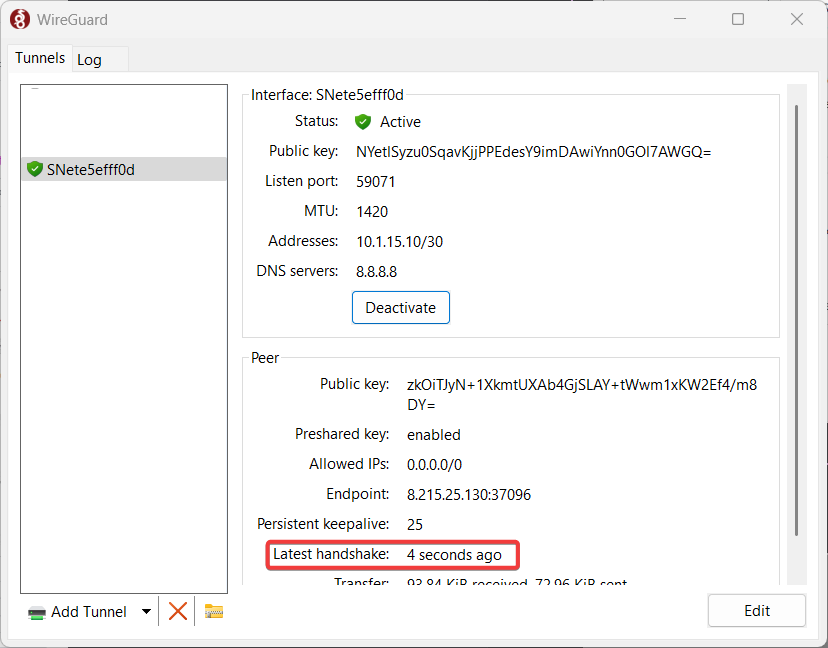Open the Add Tunnel dropdown arrow
This screenshot has height=648, width=828.
click(x=146, y=612)
